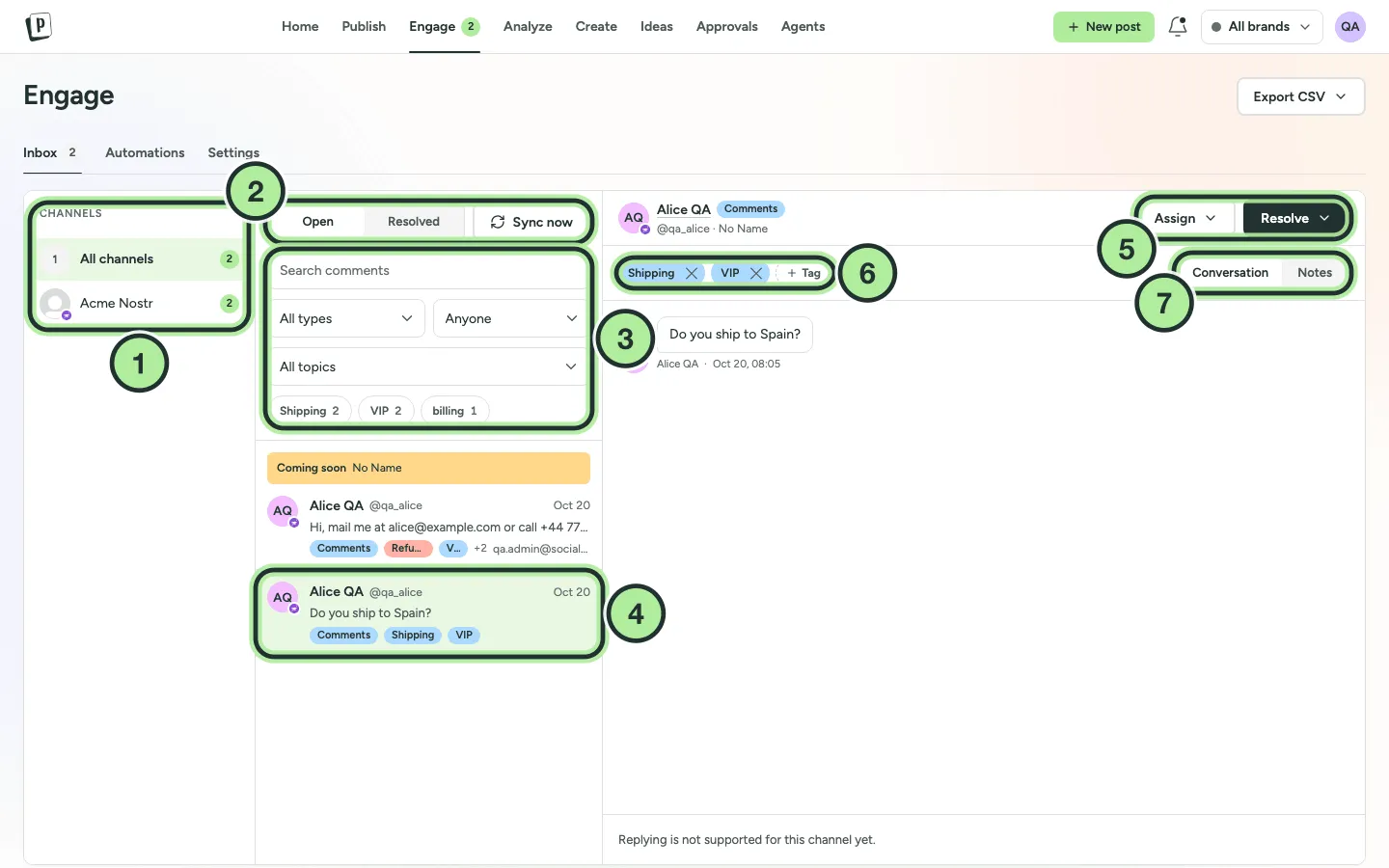Screen dimensions: 1389x868
Task: Open the Approvals tab
Action: point(727,27)
